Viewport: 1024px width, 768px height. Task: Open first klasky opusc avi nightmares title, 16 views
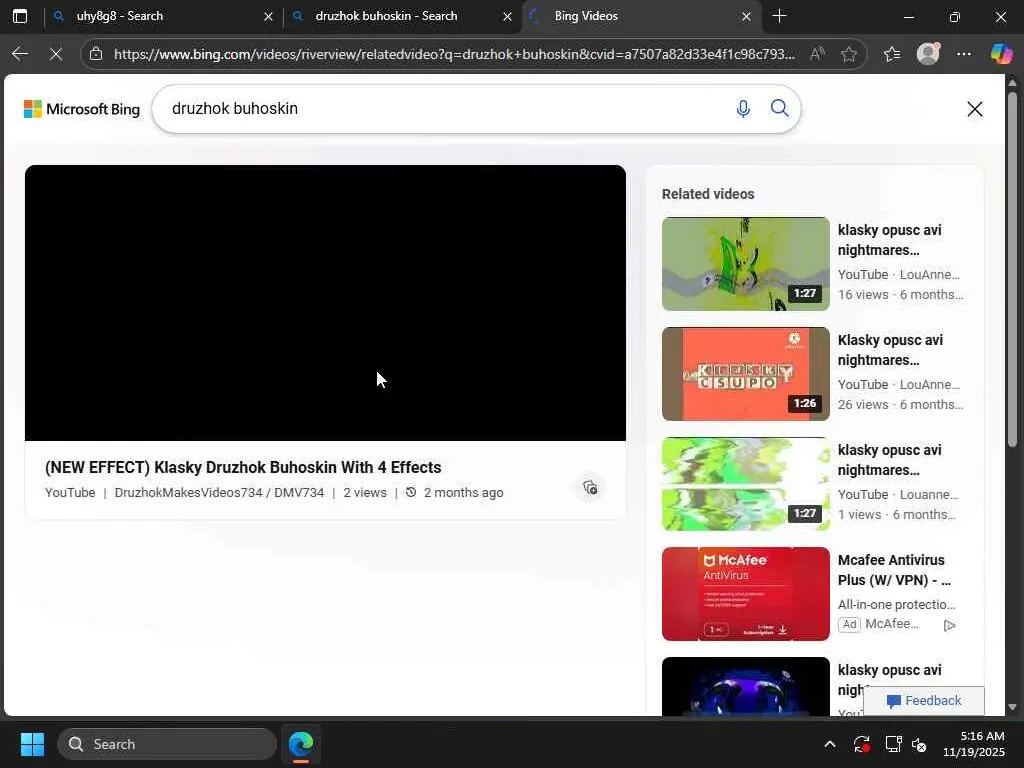click(889, 240)
